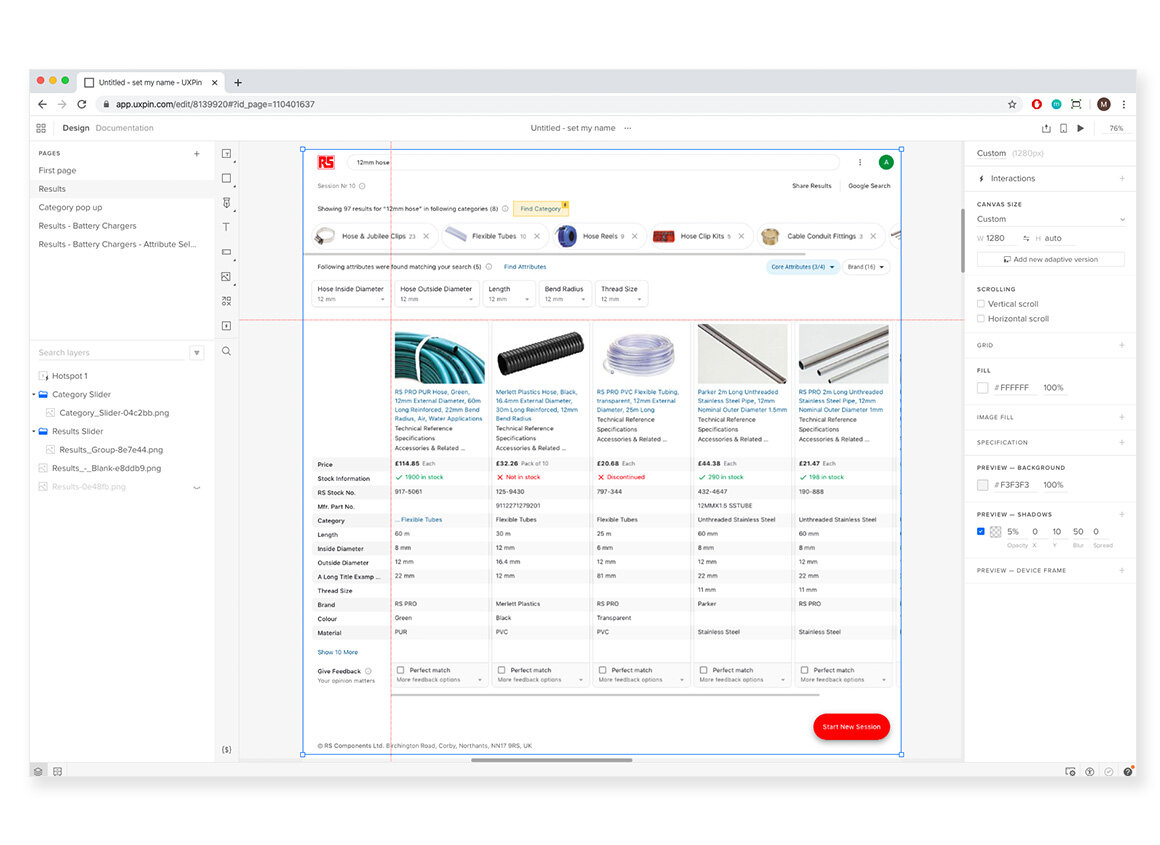1160x845 pixels.
Task: Start prototype preview with play icon
Action: (x=1081, y=128)
